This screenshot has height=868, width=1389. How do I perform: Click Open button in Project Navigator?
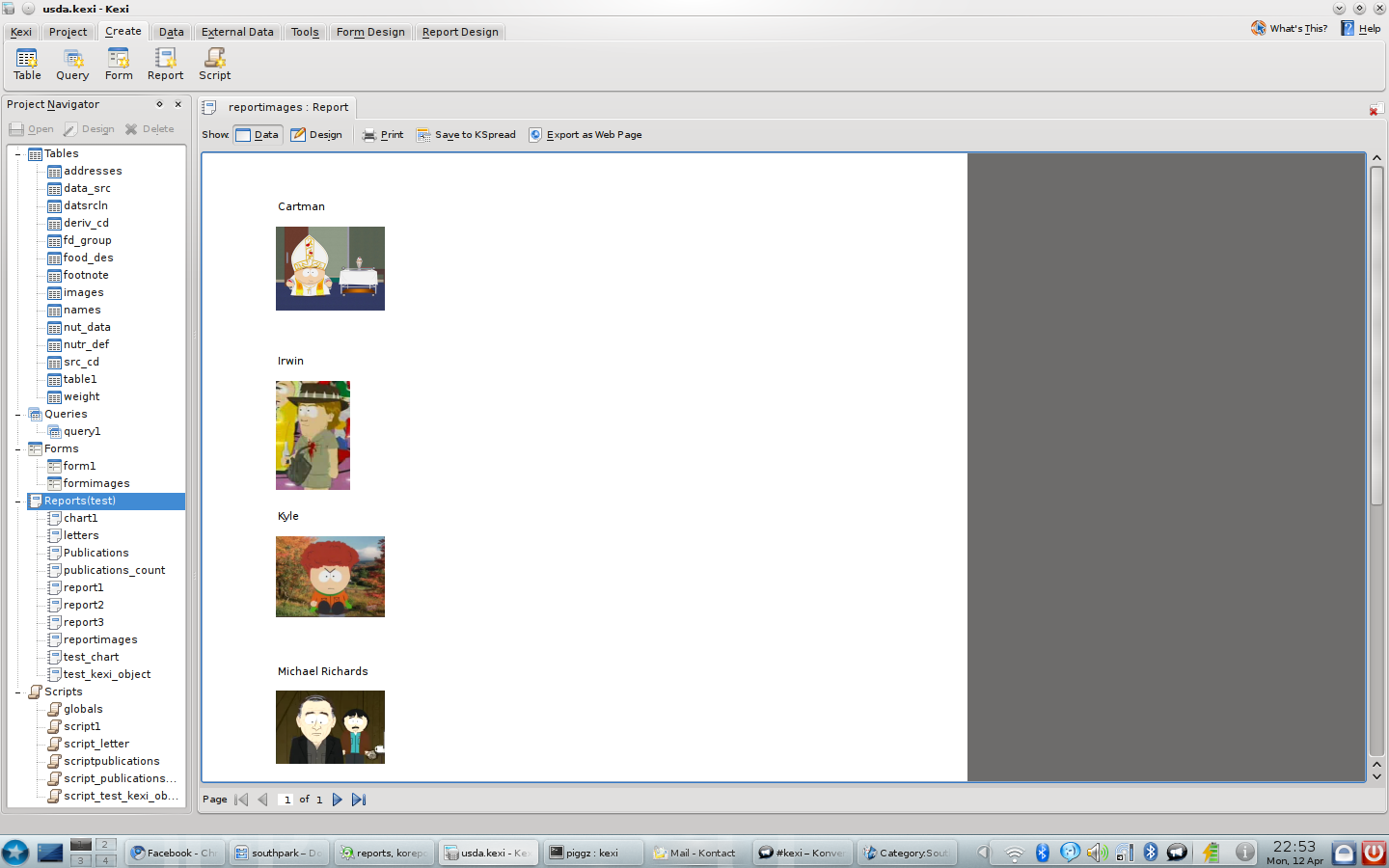point(32,129)
